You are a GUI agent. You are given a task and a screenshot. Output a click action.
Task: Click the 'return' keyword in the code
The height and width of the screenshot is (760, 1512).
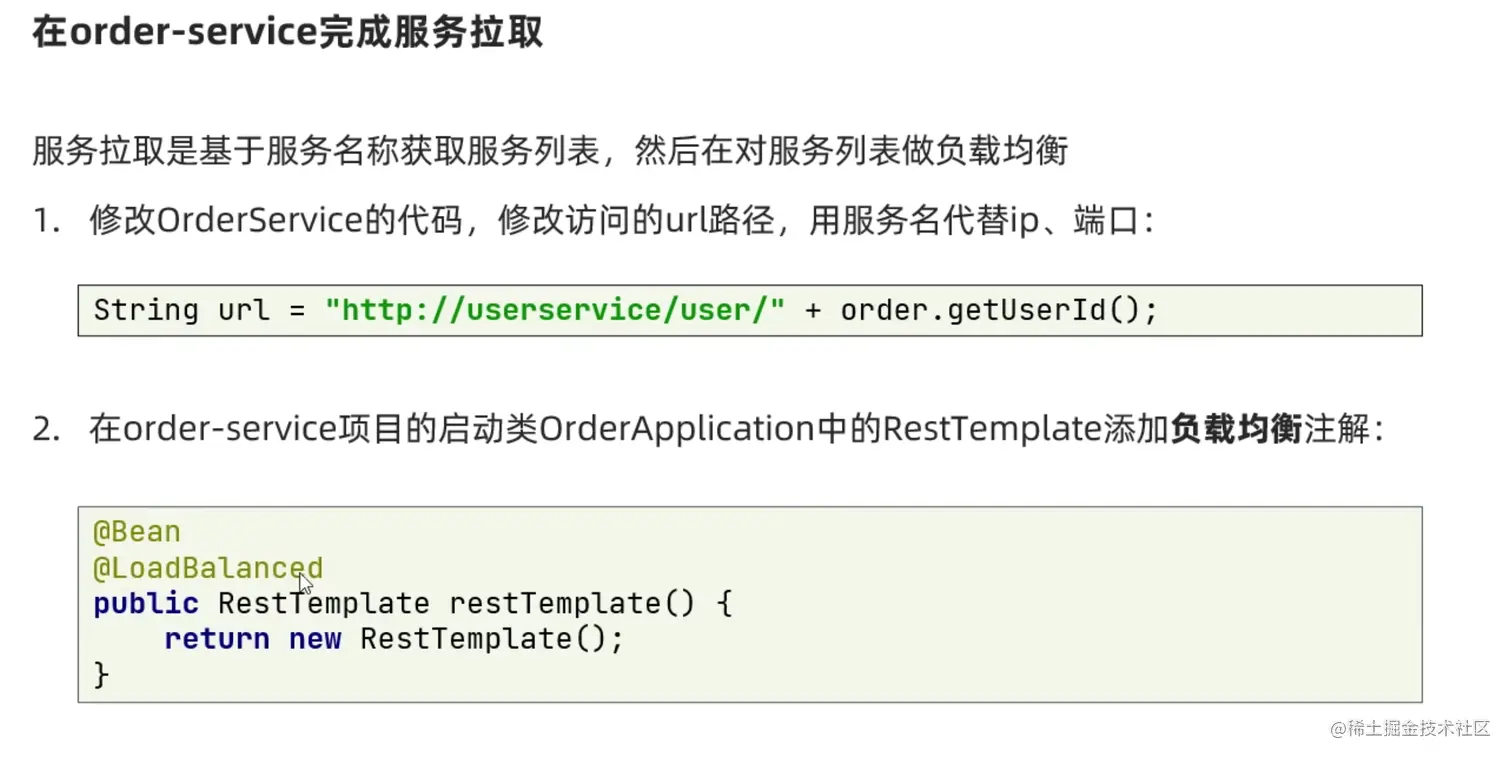217,639
